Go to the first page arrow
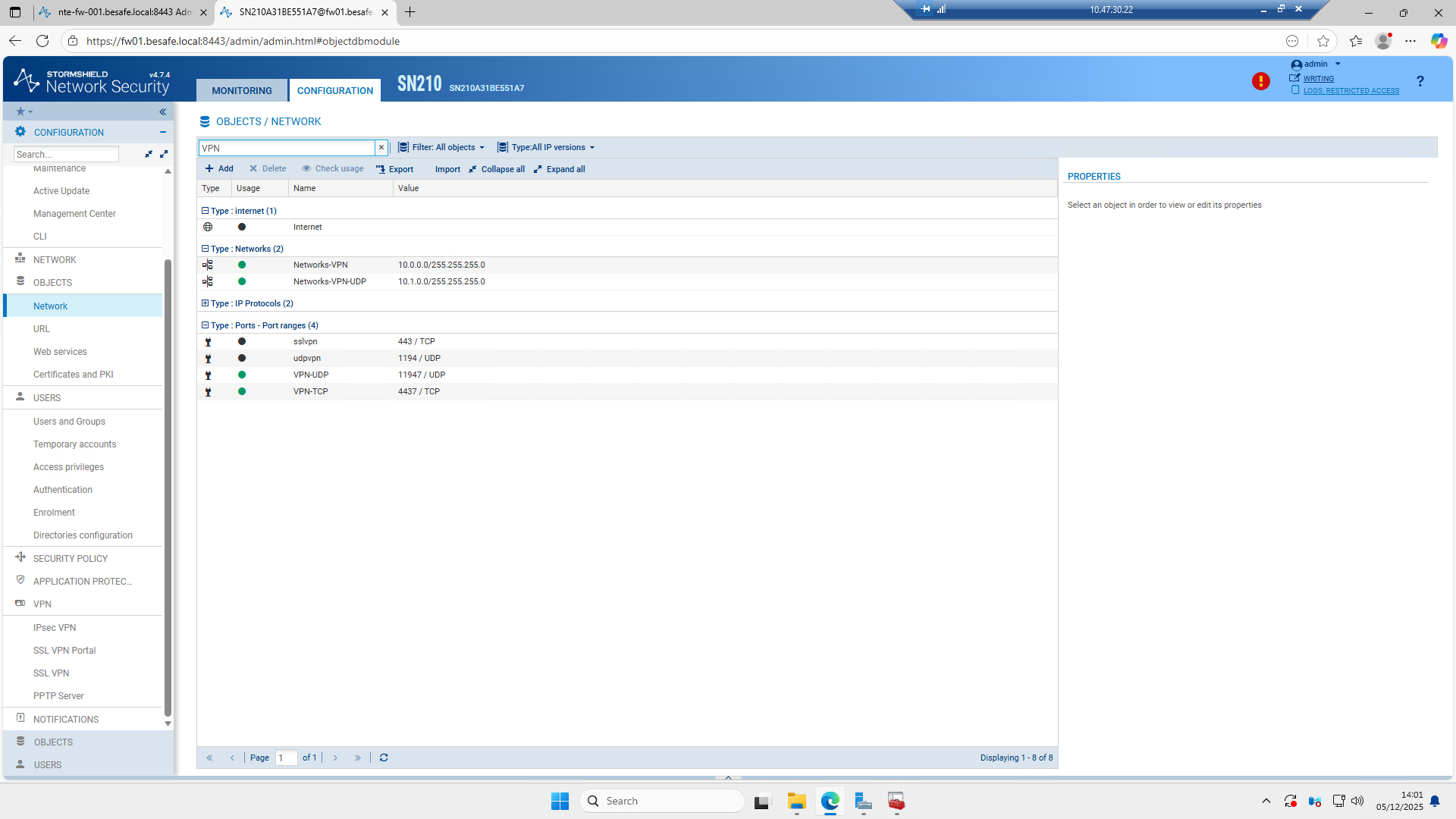The image size is (1456, 819). click(209, 758)
